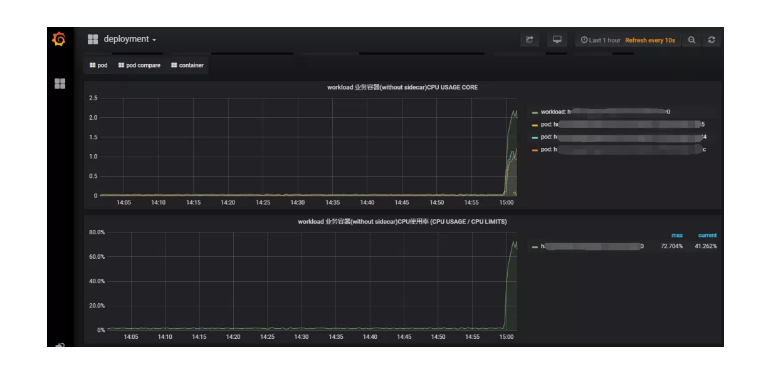
Task: Click the green color line of the usage-rate legend
Action: 535,246
